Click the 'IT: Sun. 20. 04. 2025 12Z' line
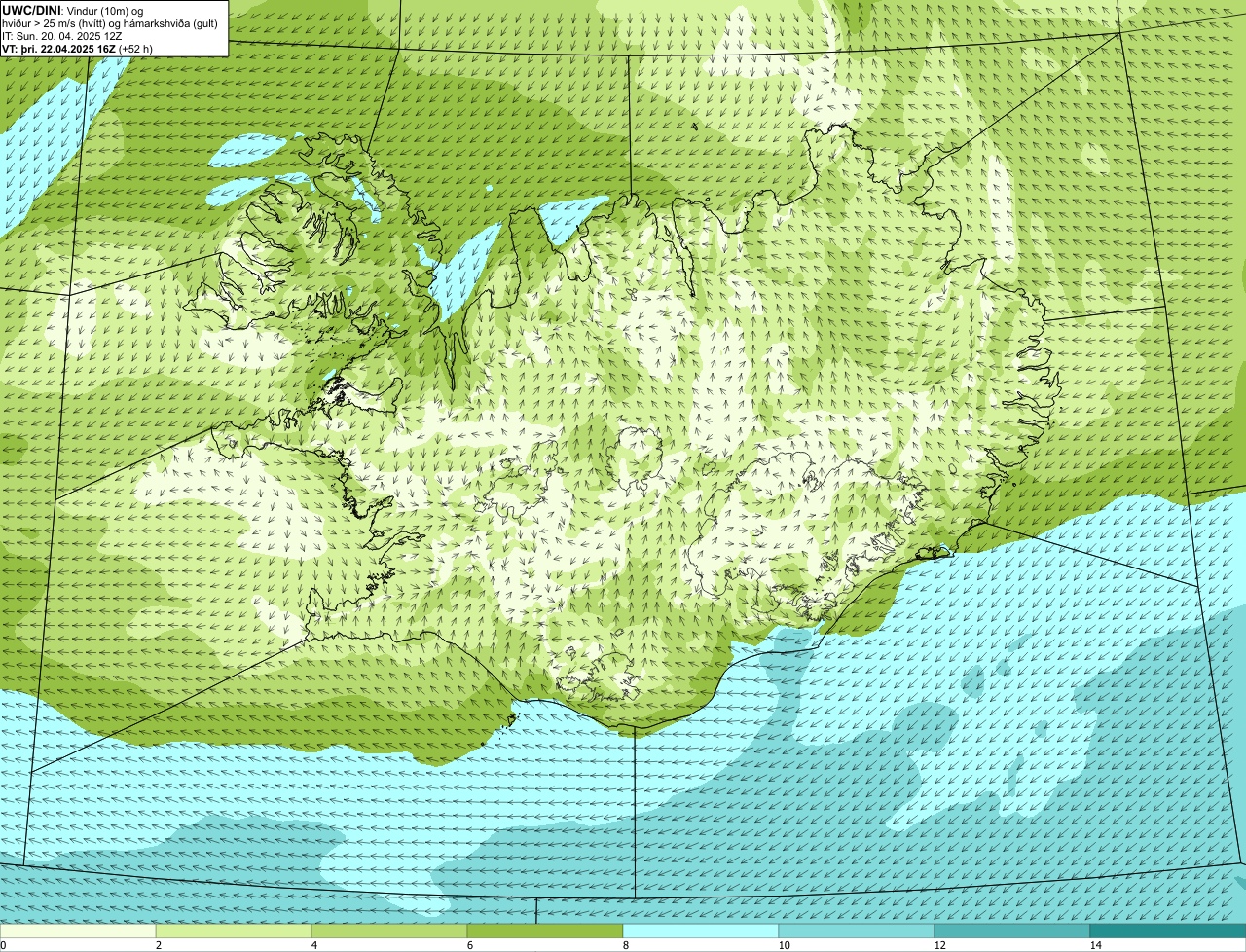The width and height of the screenshot is (1246, 952). pos(62,35)
